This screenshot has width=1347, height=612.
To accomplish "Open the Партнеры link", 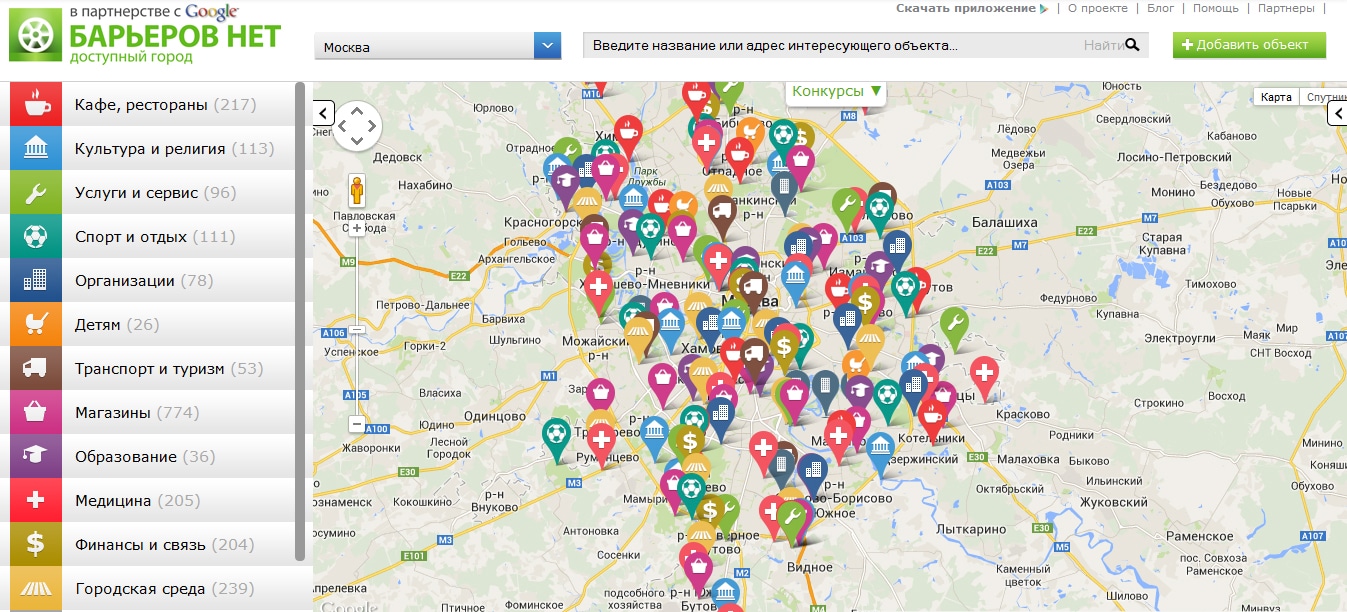I will [x=1286, y=8].
